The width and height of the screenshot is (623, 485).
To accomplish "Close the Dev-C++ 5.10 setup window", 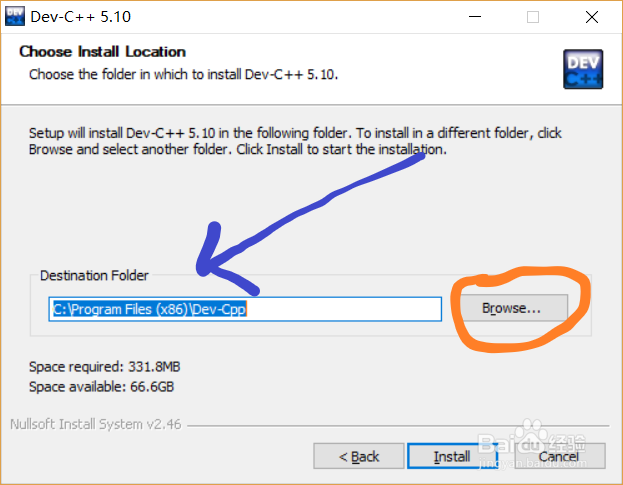I will tap(592, 17).
